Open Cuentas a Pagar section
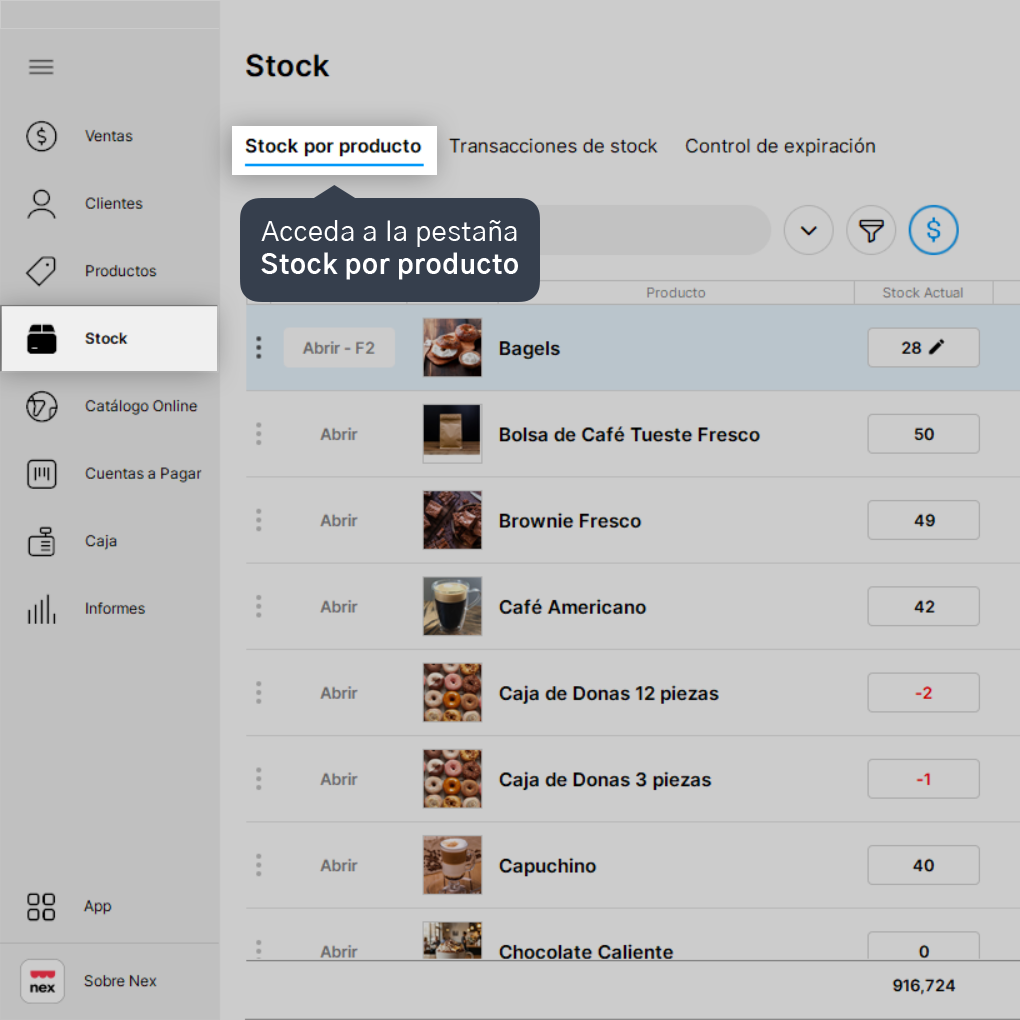The width and height of the screenshot is (1020, 1020). point(142,474)
